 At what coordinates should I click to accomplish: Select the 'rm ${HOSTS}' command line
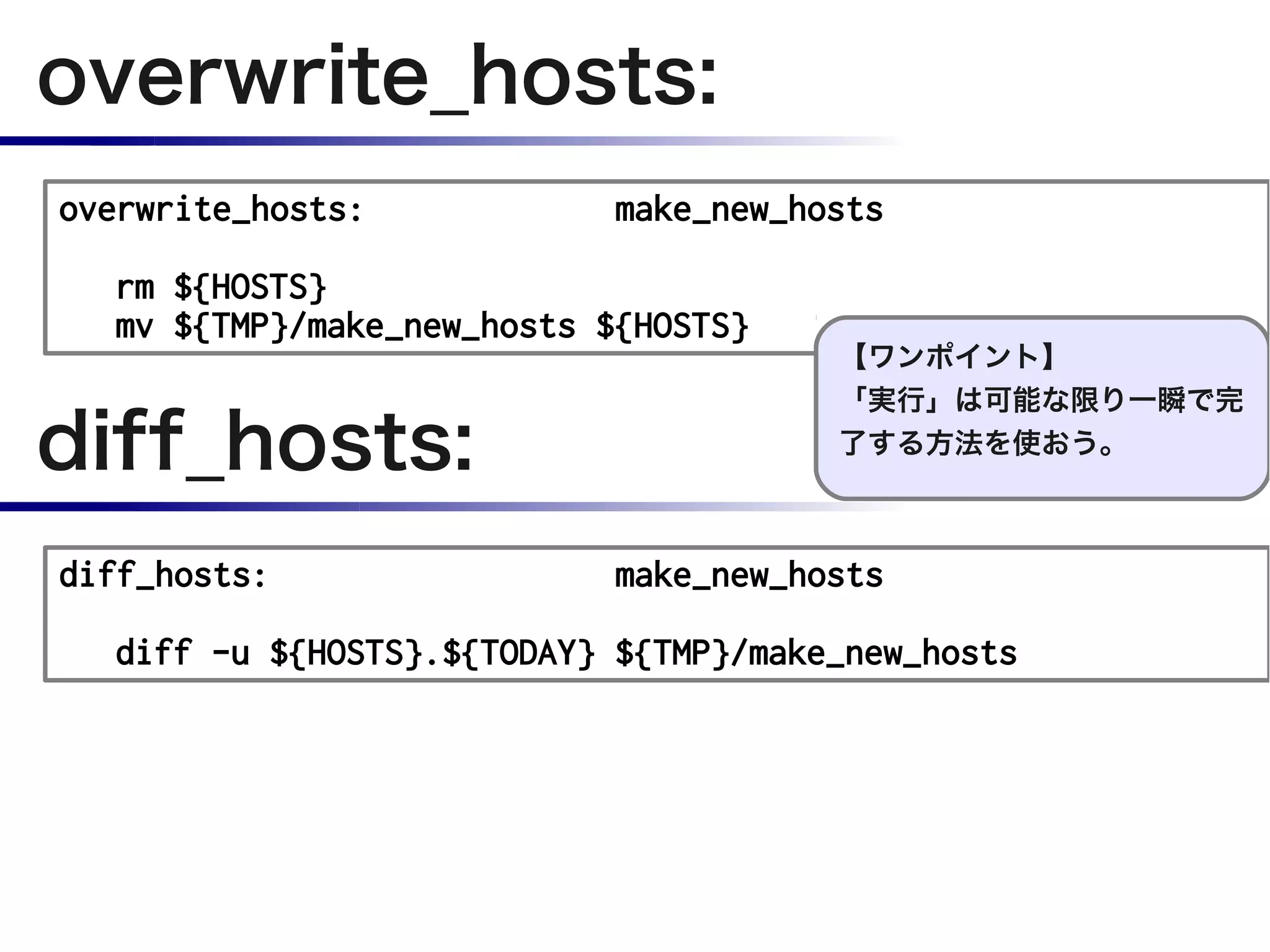point(221,287)
